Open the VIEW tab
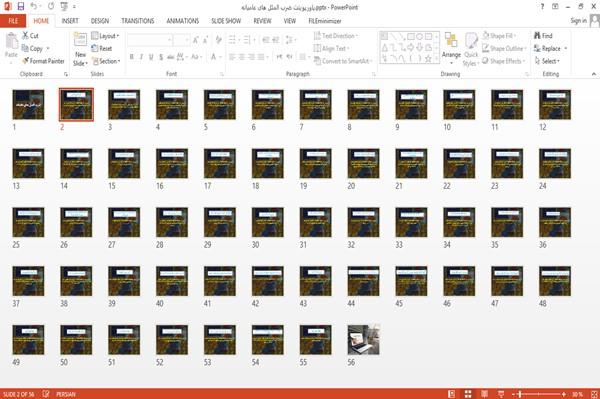This screenshot has height=399, width=600. (289, 21)
